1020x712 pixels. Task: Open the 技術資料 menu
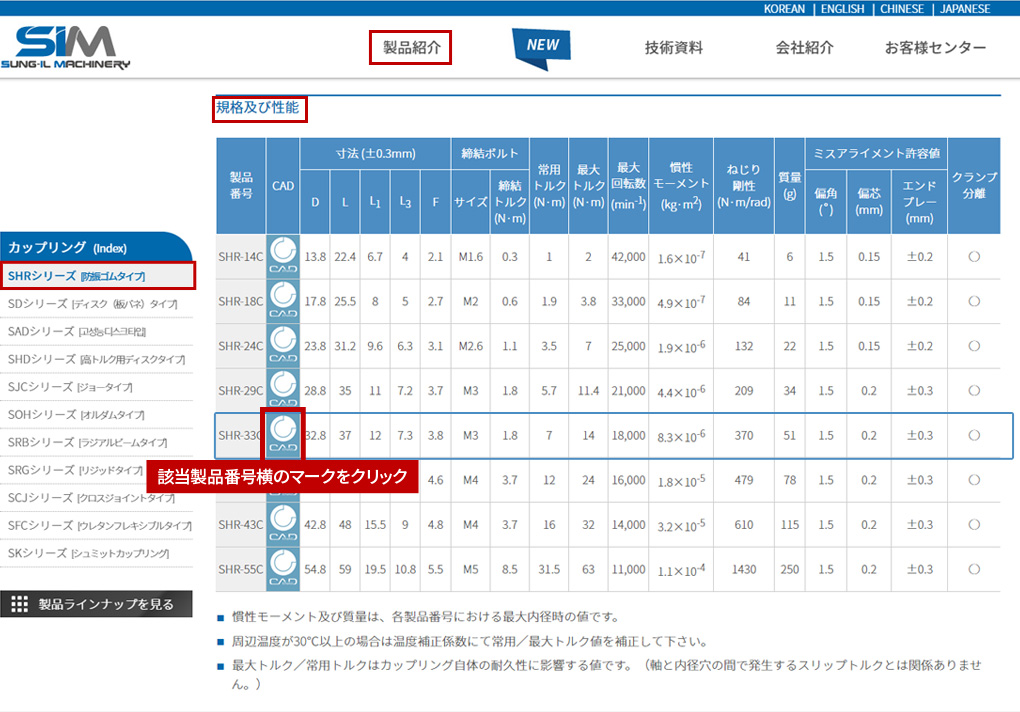674,47
